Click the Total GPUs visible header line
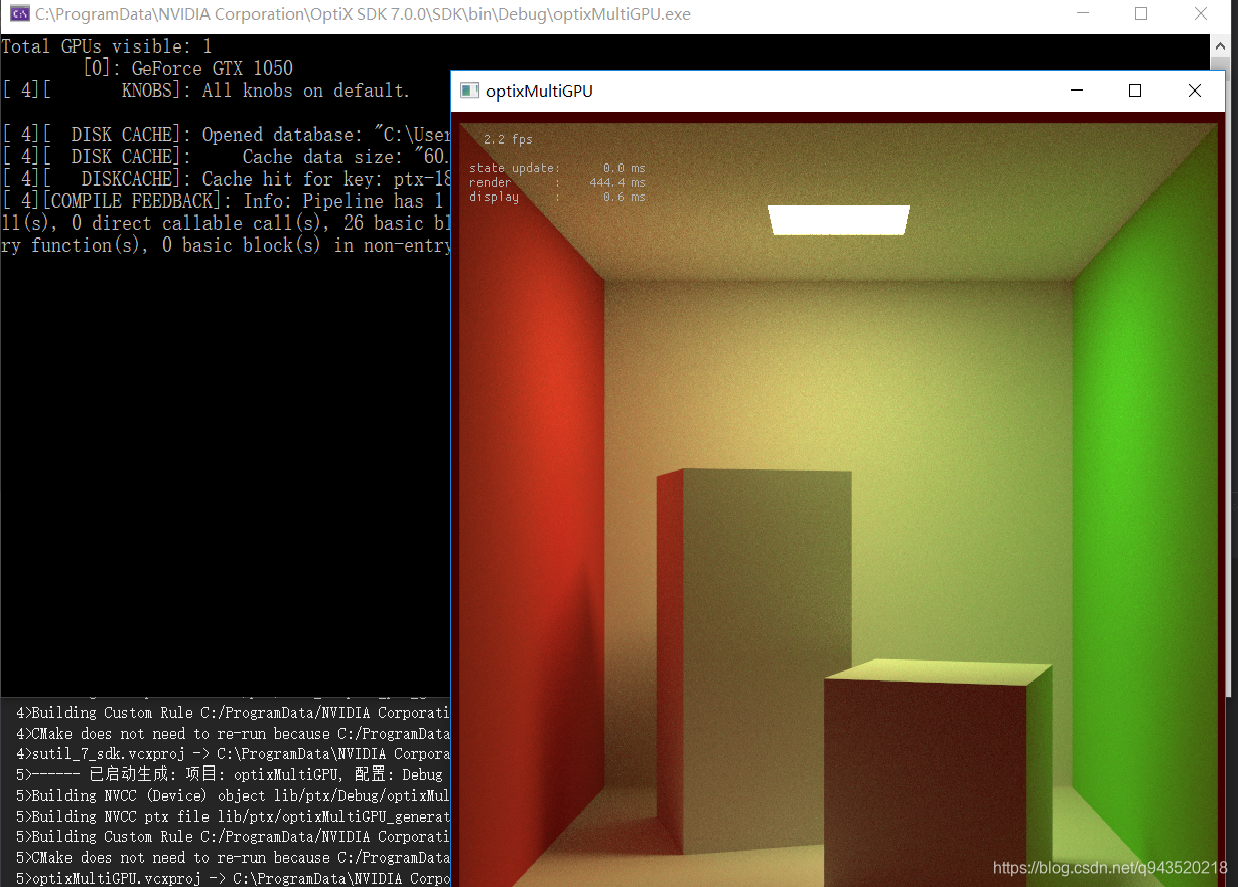 pos(105,46)
